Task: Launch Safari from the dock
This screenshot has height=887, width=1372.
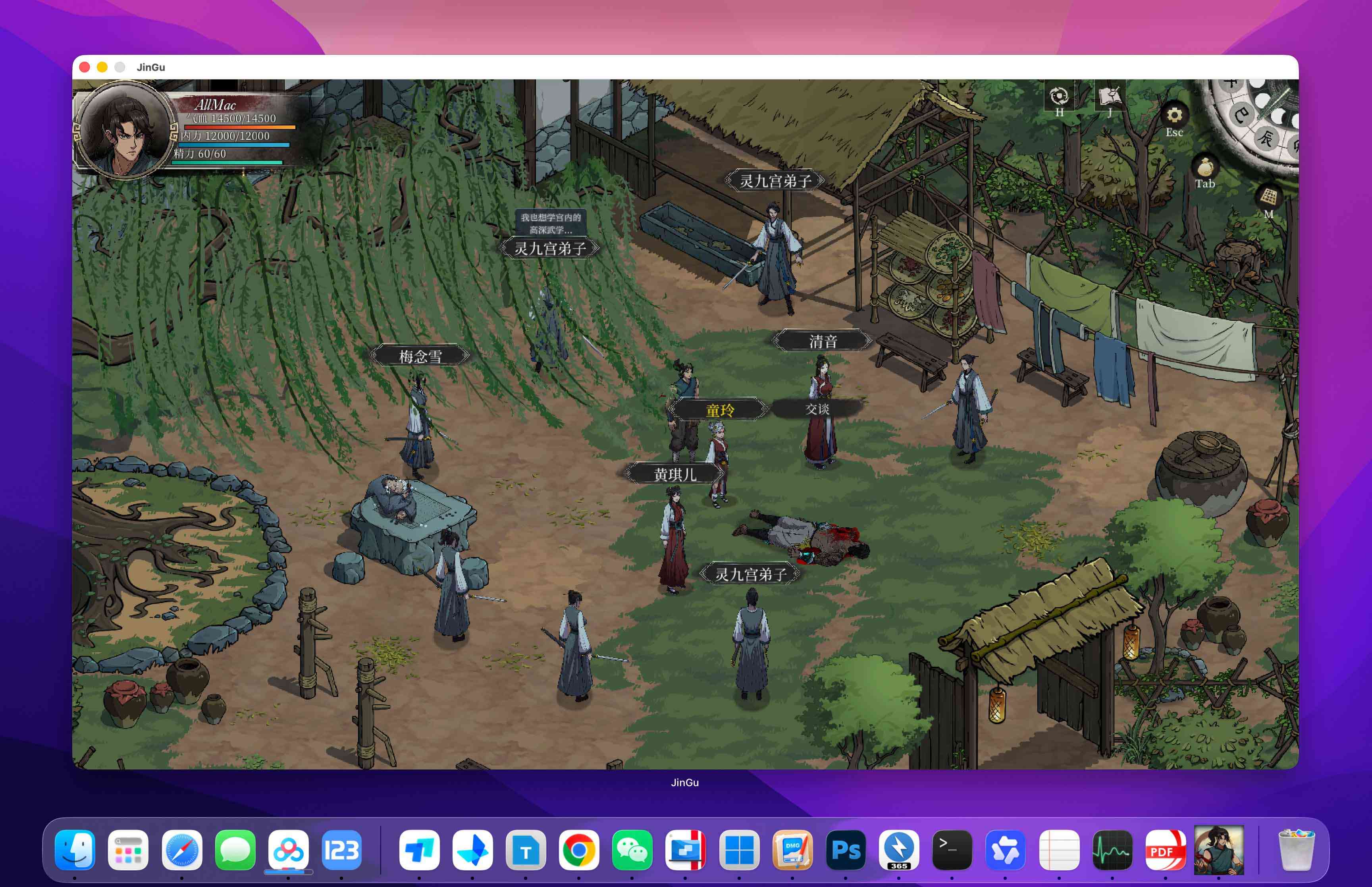Action: pos(181,850)
